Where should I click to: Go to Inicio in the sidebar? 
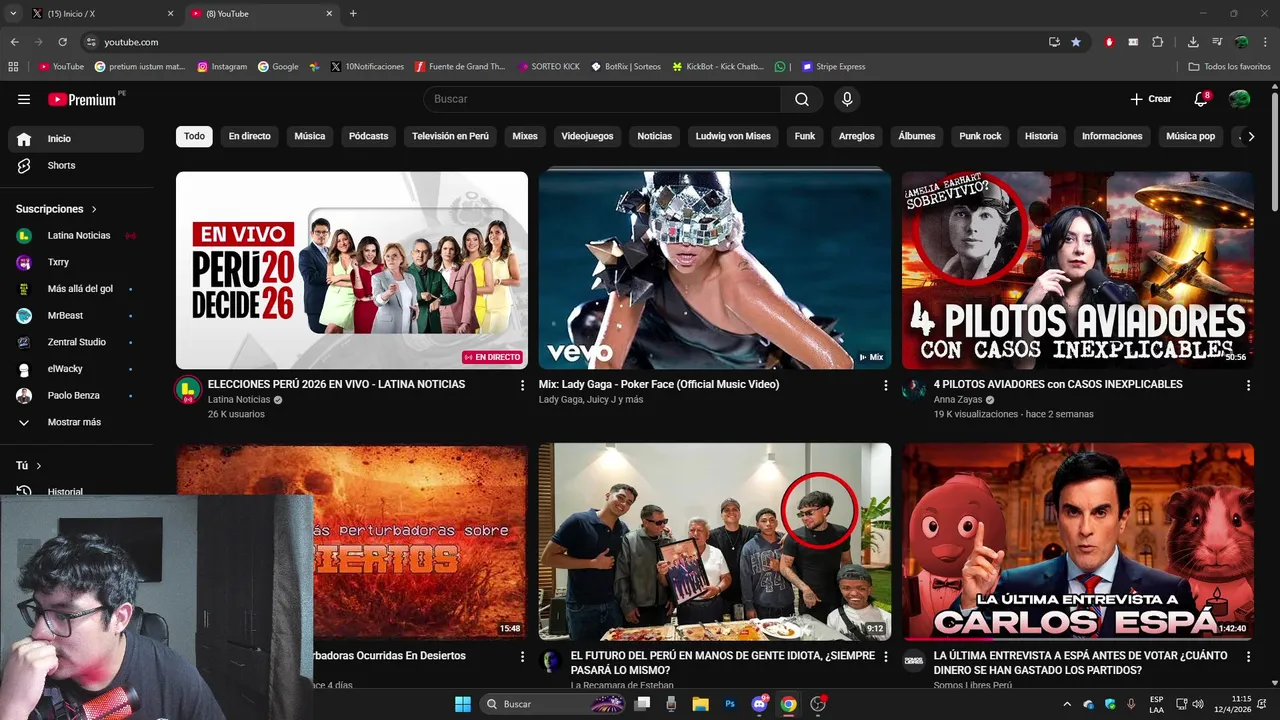pos(76,139)
